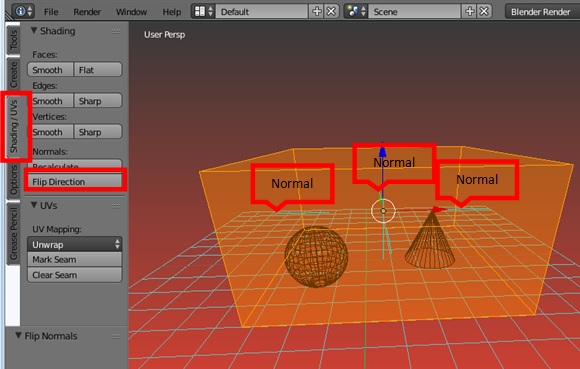Collapse the Shading panel
Image resolution: width=580 pixels, height=369 pixels.
tap(34, 31)
